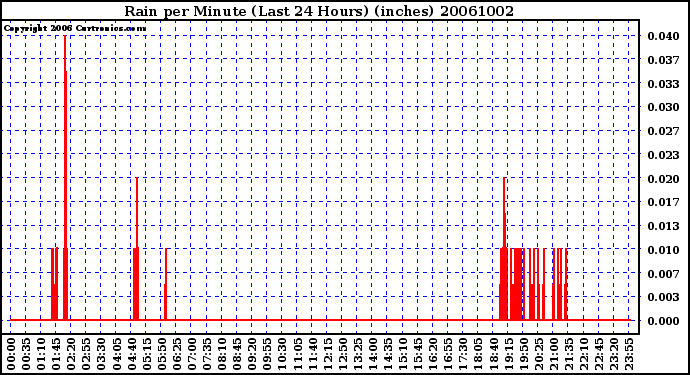Click the 15:10 time label
Image resolution: width=690 pixels, height=375 pixels.
point(402,354)
